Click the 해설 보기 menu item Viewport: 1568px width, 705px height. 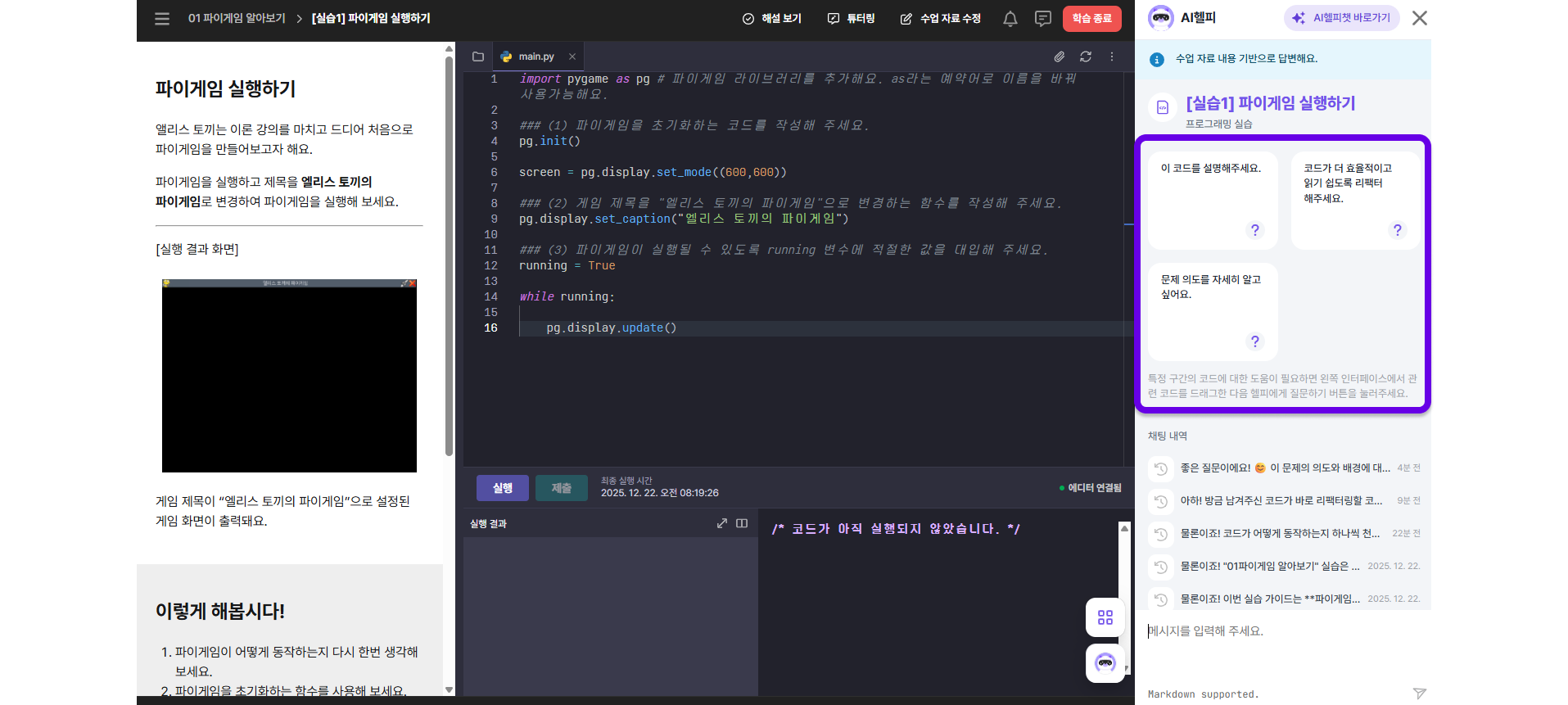pos(771,19)
